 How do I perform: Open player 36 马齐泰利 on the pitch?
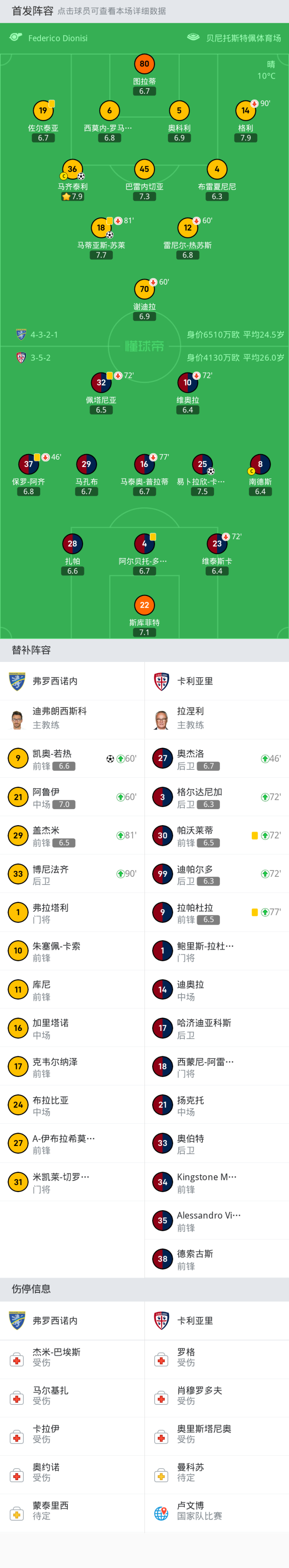pos(73,169)
